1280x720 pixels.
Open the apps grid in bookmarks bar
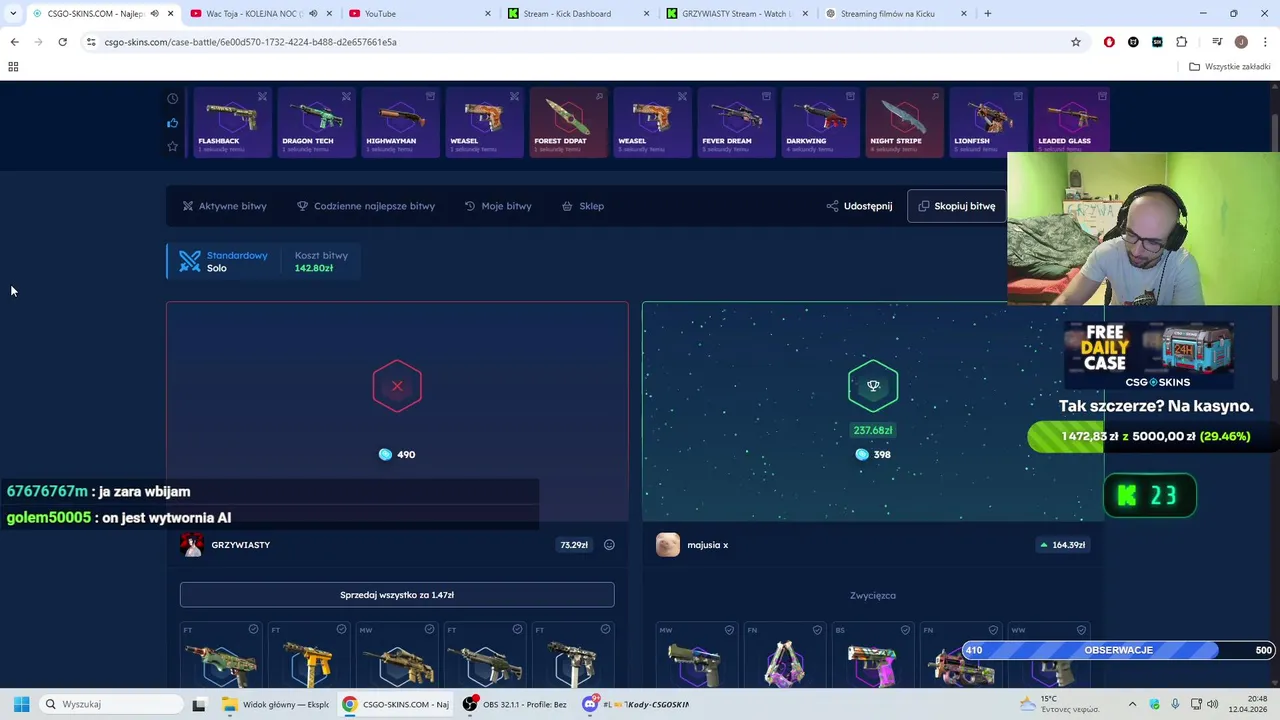pyautogui.click(x=13, y=67)
